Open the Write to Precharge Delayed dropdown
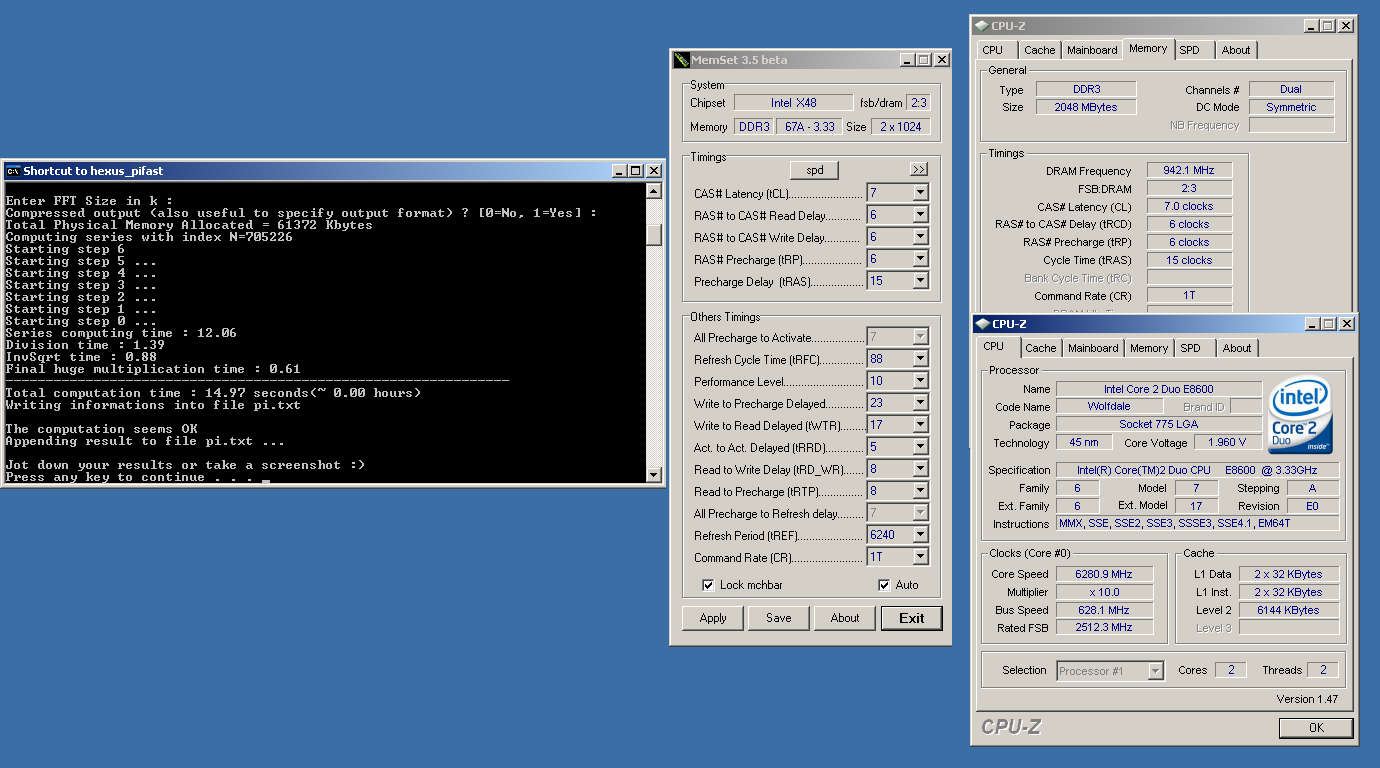Viewport: 1380px width, 768px height. point(920,403)
